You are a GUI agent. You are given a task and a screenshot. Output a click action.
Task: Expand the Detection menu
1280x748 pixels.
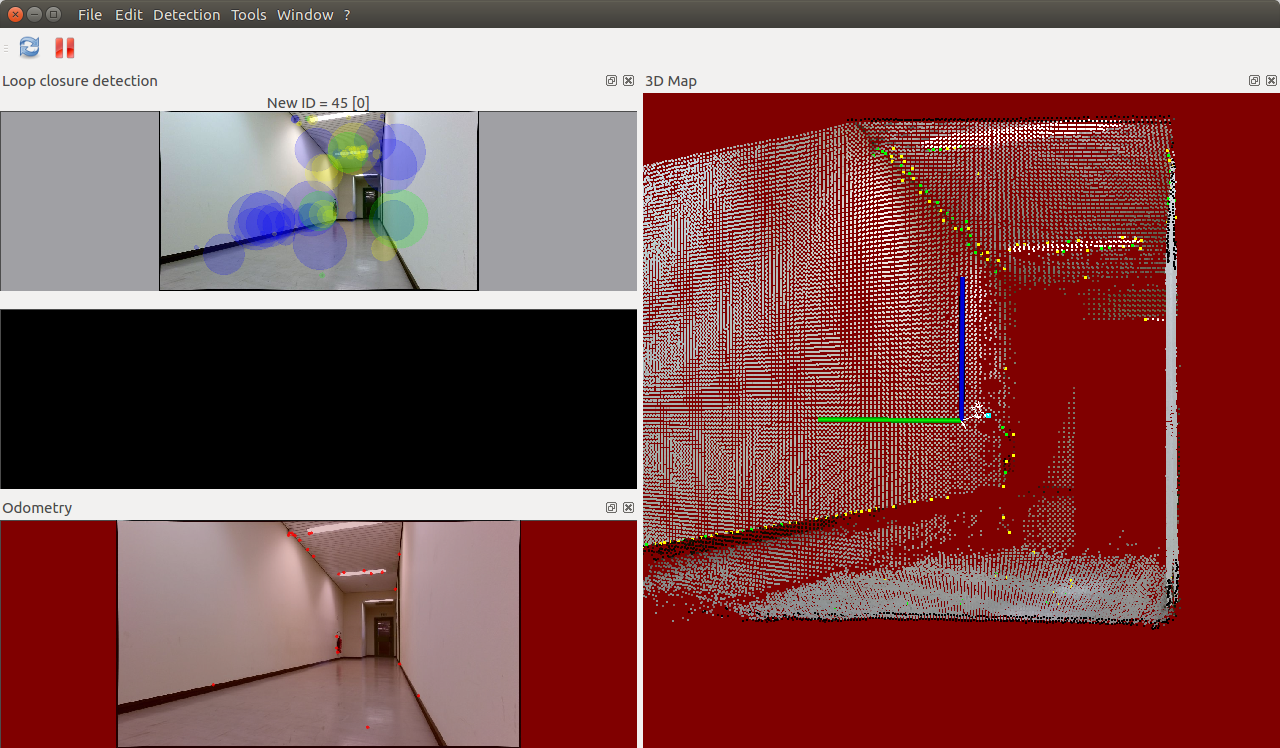(186, 15)
